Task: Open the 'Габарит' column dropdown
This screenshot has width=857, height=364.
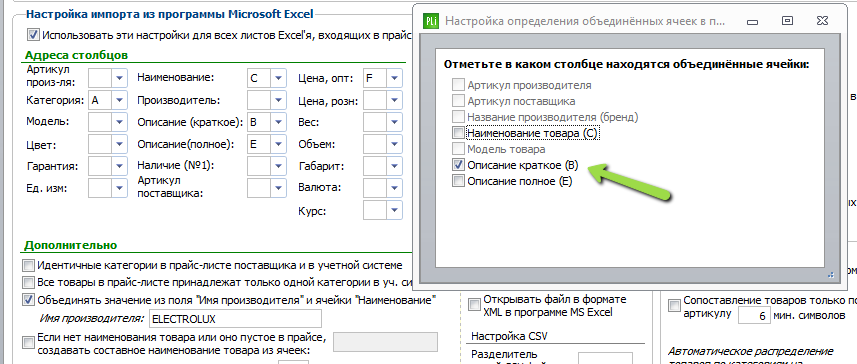Action: (x=395, y=166)
